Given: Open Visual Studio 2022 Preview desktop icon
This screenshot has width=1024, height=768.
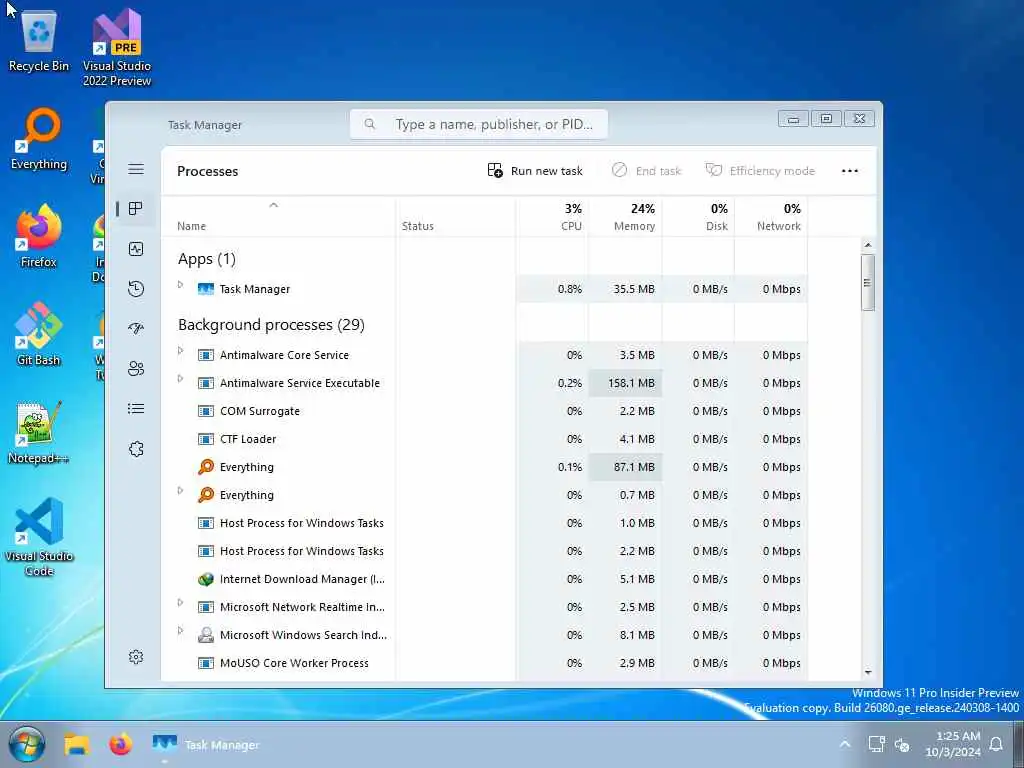Looking at the screenshot, I should (117, 47).
